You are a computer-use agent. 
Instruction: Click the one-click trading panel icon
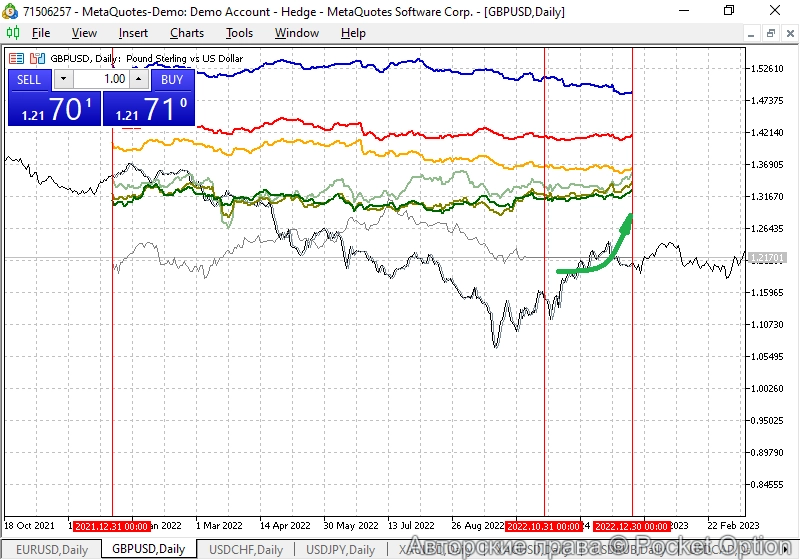click(17, 58)
